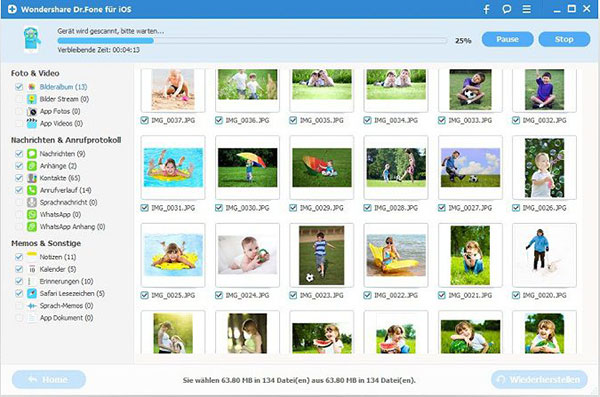Viewport: 600px width, 397px height.
Task: Click the Erinnerungen reminders icon
Action: [32, 281]
